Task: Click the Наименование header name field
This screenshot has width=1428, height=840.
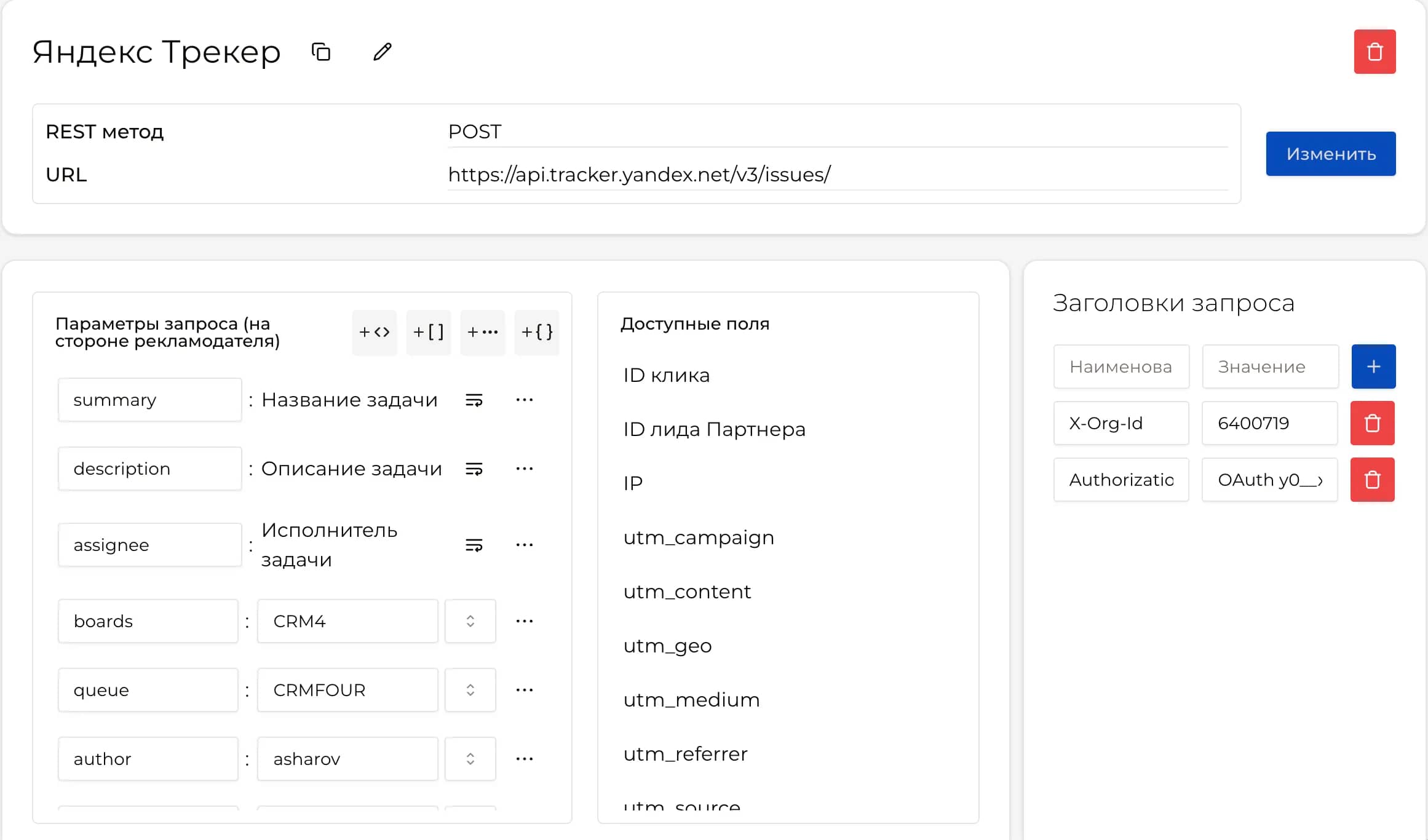Action: click(x=1121, y=367)
